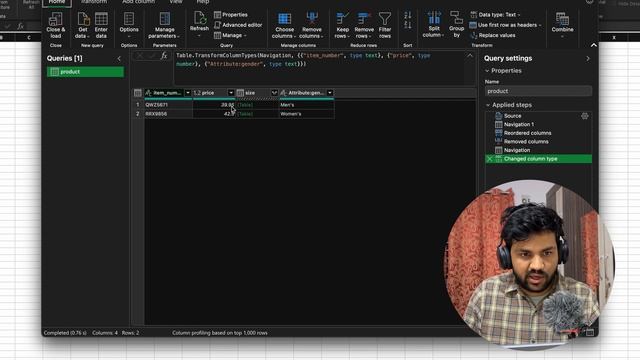Click Use first row as headers

click(x=505, y=25)
